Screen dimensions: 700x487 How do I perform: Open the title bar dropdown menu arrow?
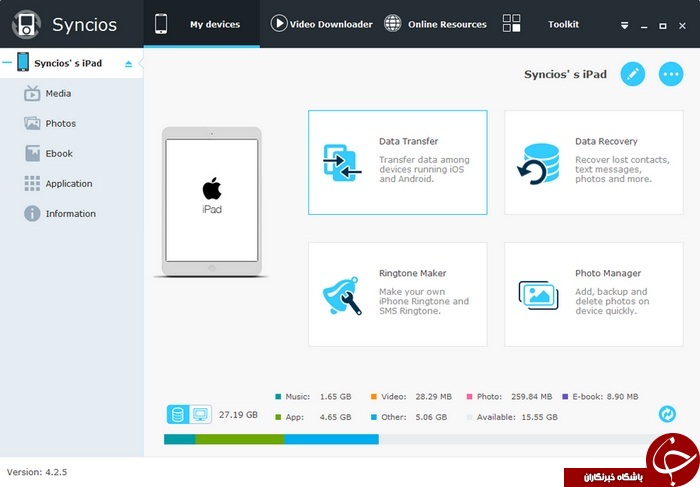tap(625, 26)
